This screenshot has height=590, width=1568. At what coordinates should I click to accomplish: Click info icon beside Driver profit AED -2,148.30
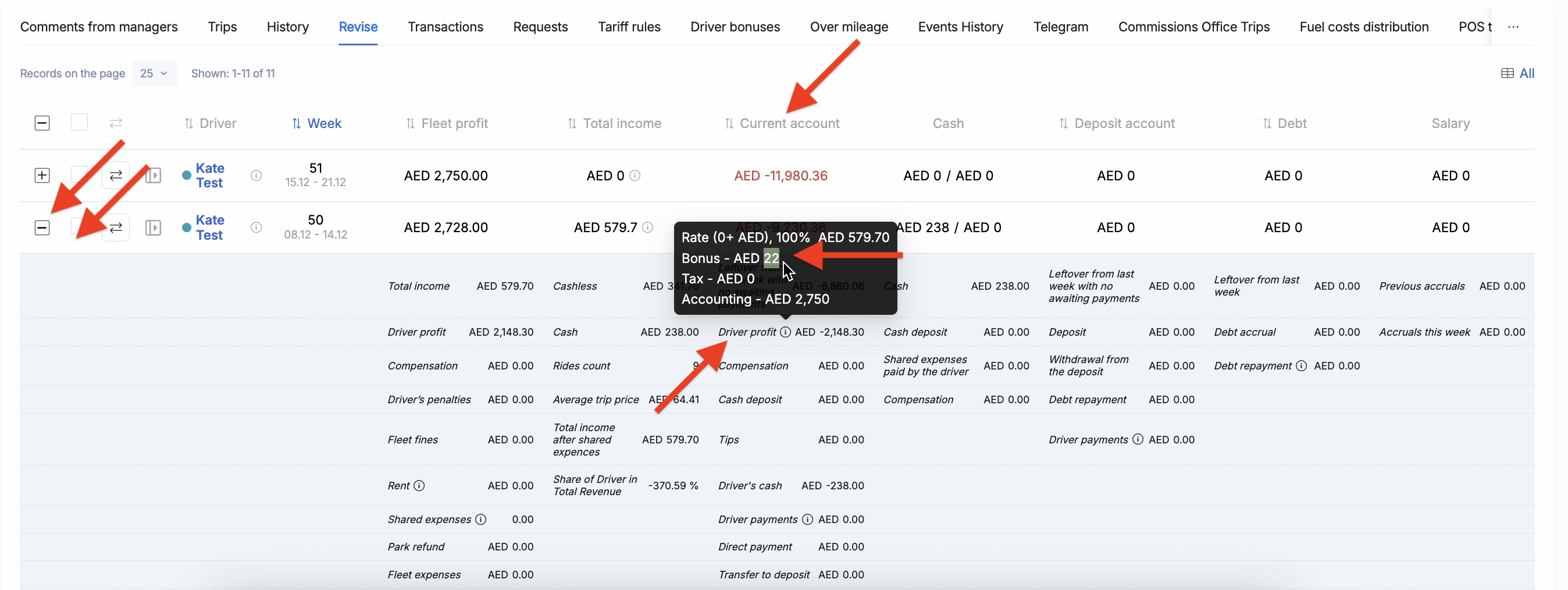(785, 332)
